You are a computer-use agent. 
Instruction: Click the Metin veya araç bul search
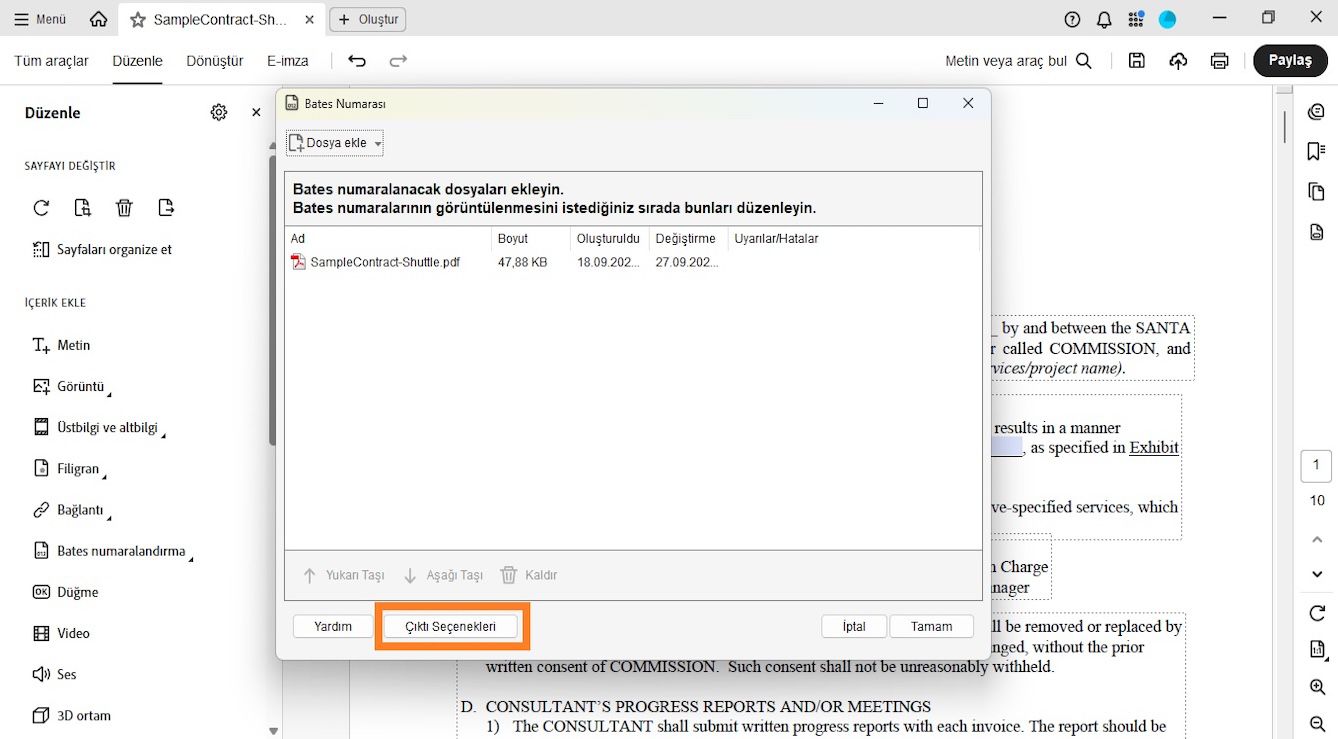click(x=1018, y=61)
